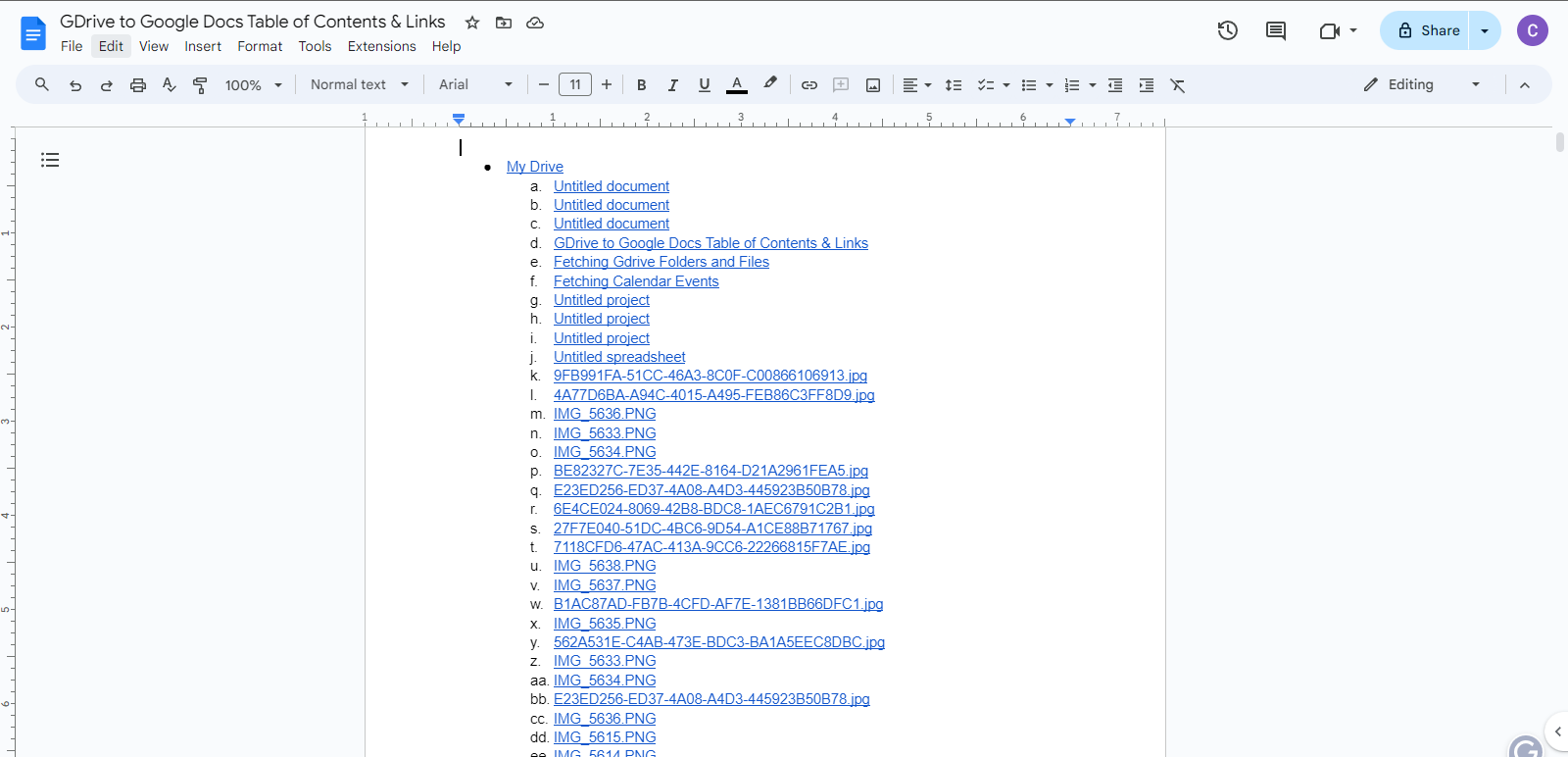1568x757 pixels.
Task: Open the IMG_5637.PNG link
Action: [x=605, y=585]
